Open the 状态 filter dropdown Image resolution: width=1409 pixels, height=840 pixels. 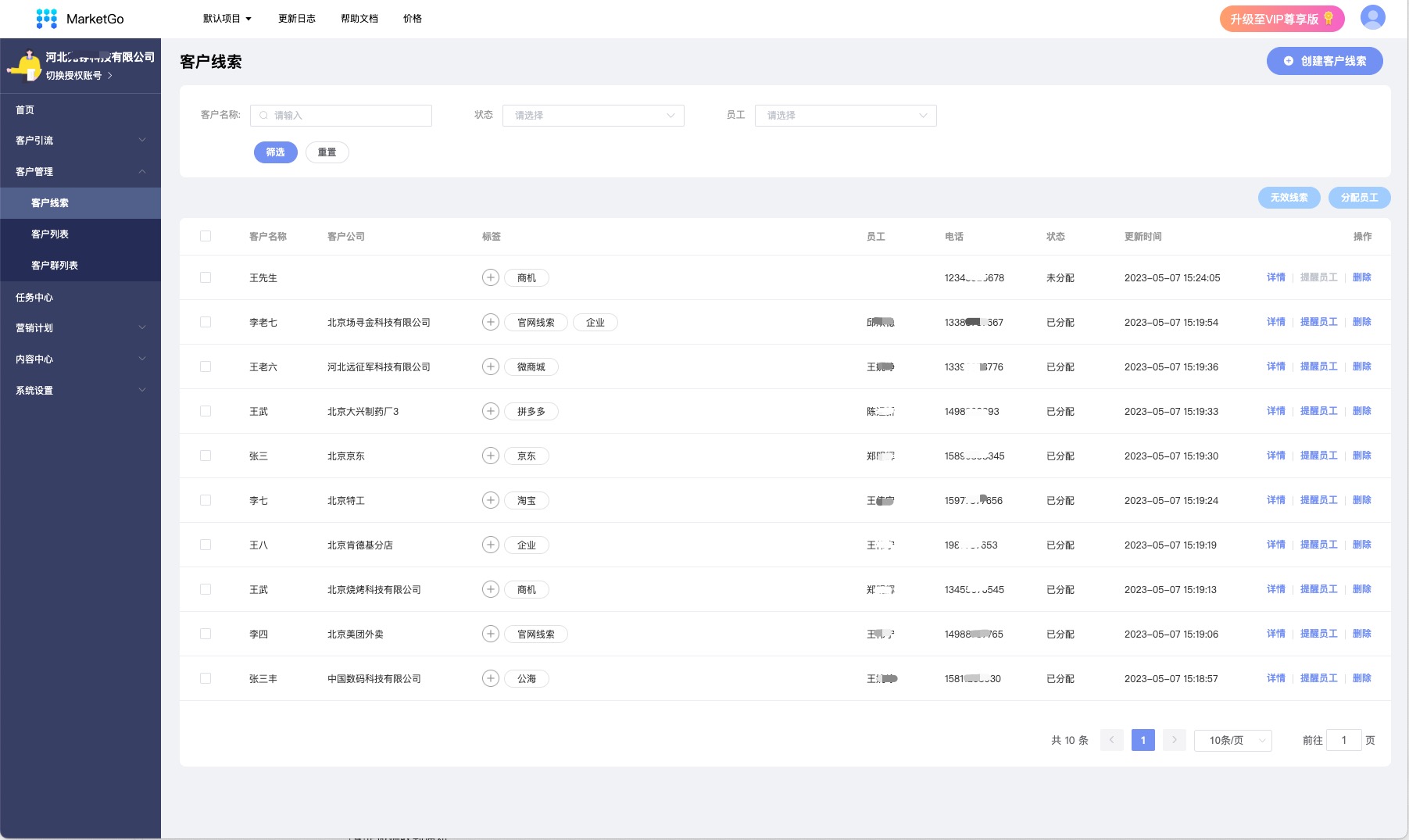593,116
